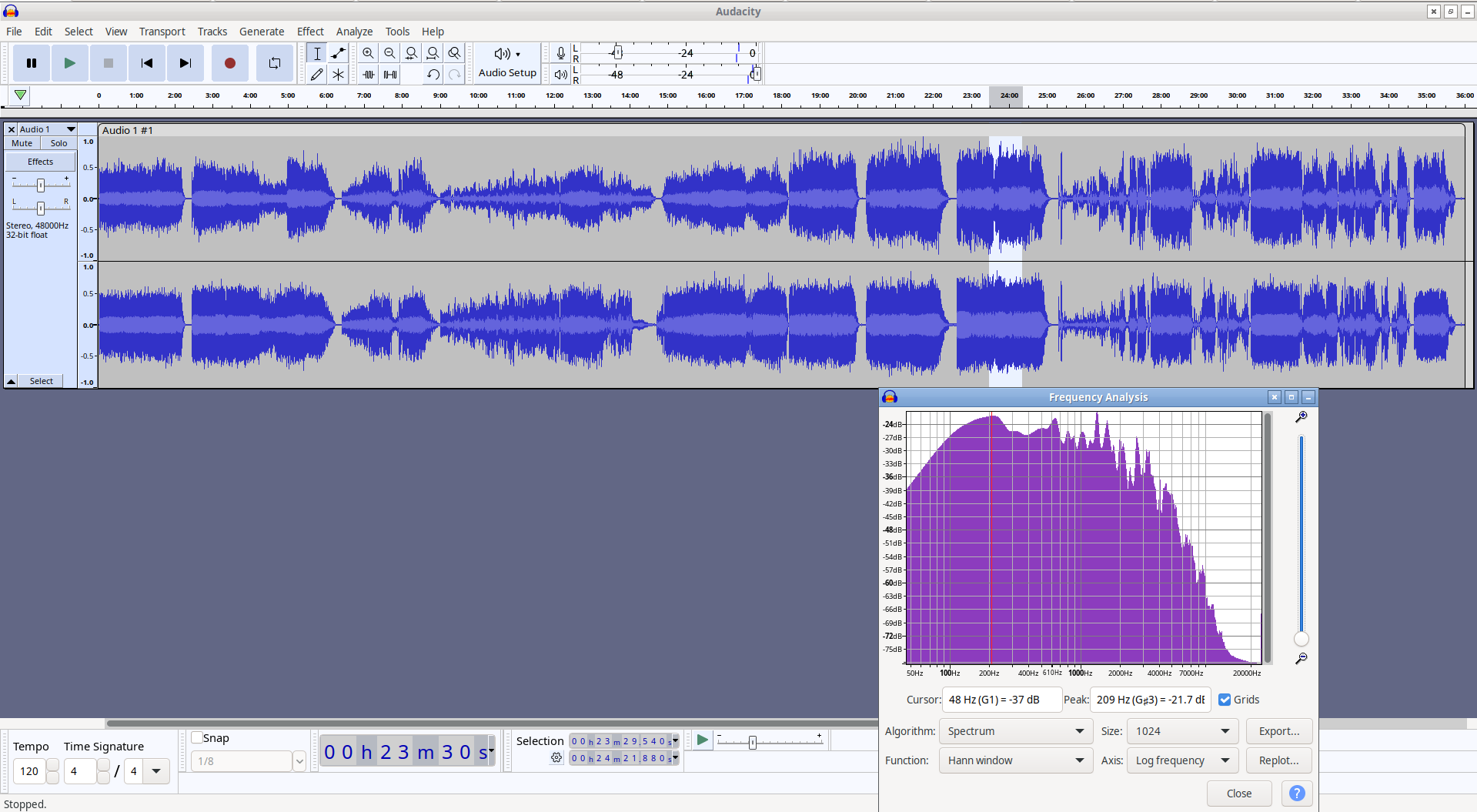This screenshot has height=812, width=1477.
Task: Enable the Snap checkbox
Action: (x=197, y=737)
